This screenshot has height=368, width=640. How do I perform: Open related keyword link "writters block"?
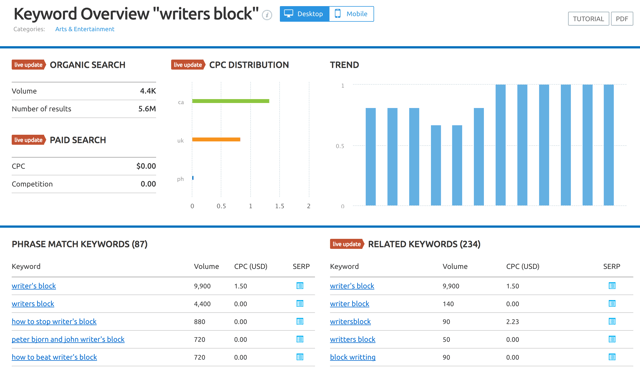352,339
